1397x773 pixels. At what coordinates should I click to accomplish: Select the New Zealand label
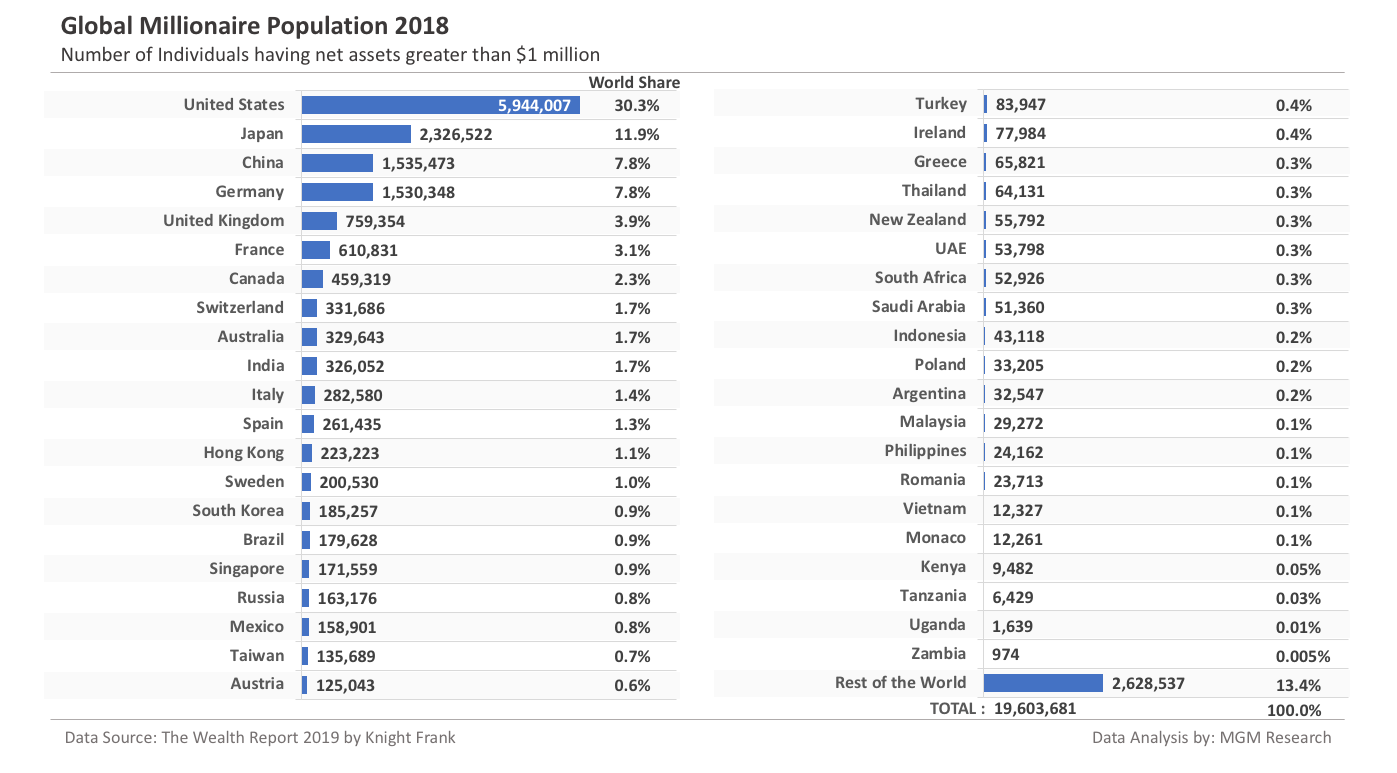(918, 219)
